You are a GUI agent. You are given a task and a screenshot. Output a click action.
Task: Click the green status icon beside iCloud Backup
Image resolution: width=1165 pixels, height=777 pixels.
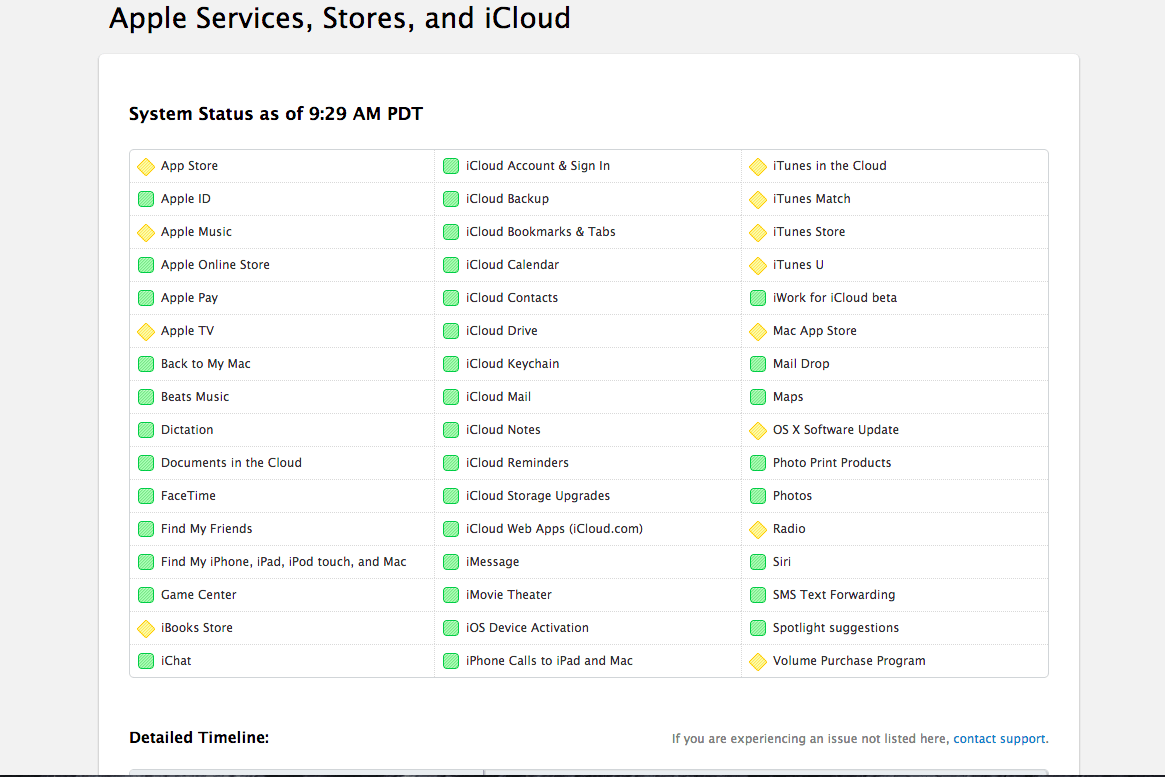(x=451, y=199)
